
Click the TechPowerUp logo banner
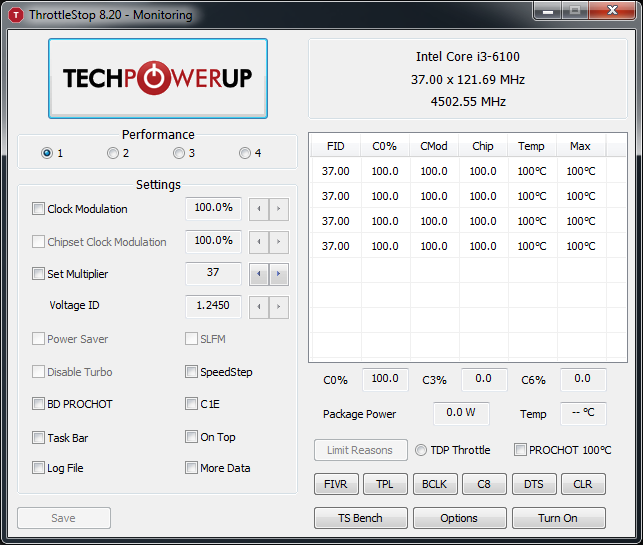pyautogui.click(x=158, y=78)
